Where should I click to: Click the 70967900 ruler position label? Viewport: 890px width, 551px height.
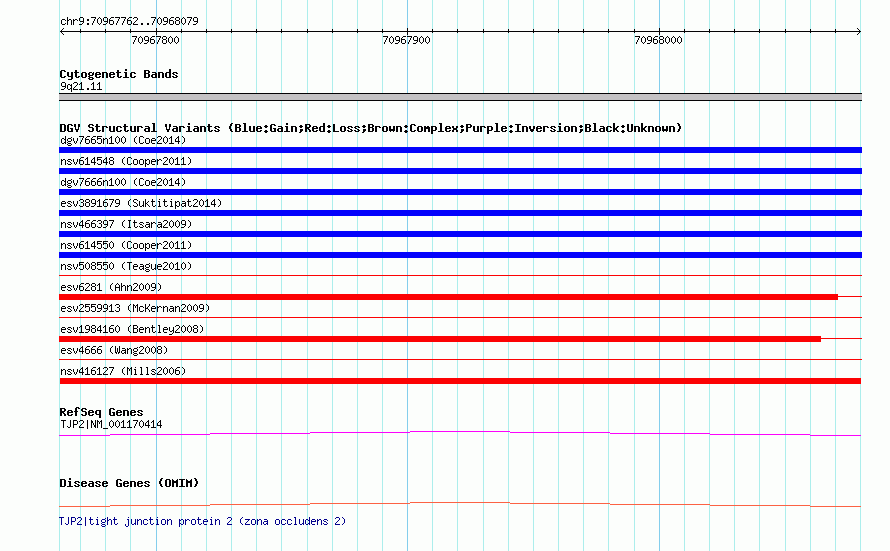coord(406,40)
